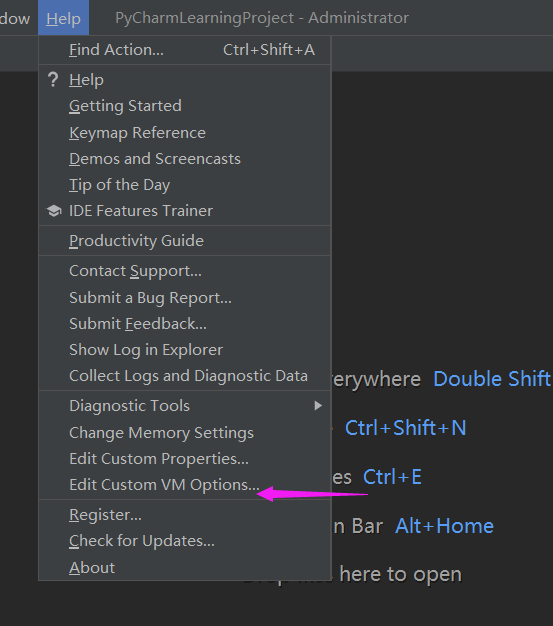Choose Submit Feedback...
The height and width of the screenshot is (626, 553).
pyautogui.click(x=184, y=324)
